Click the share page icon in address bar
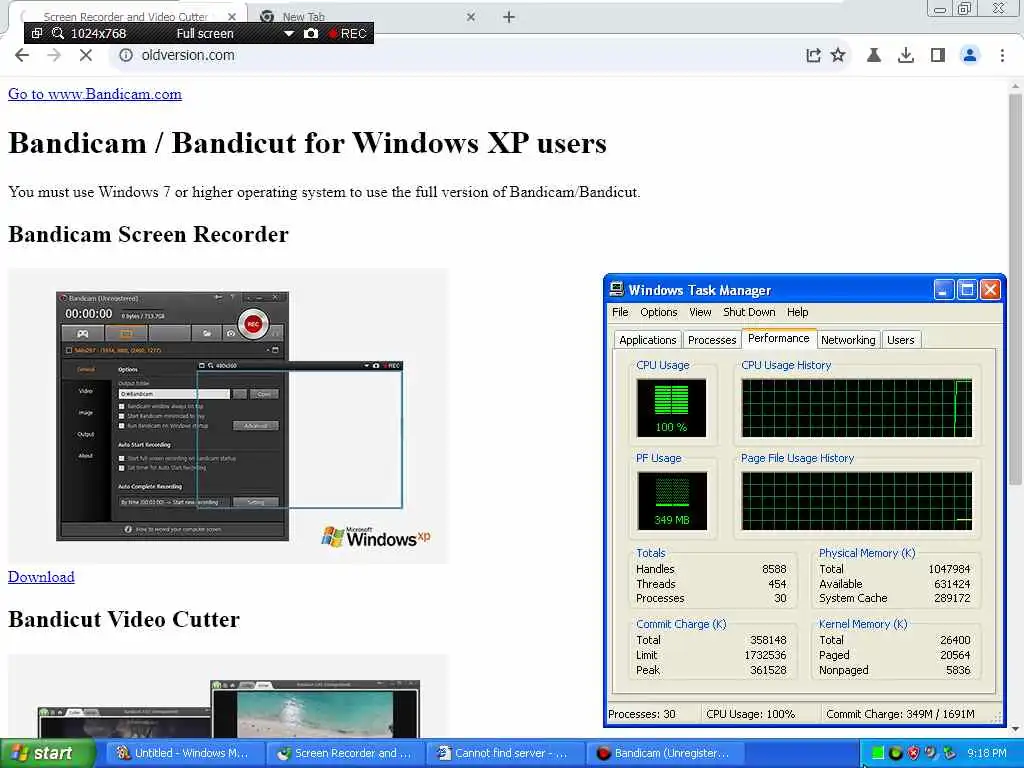This screenshot has height=768, width=1024. (813, 56)
